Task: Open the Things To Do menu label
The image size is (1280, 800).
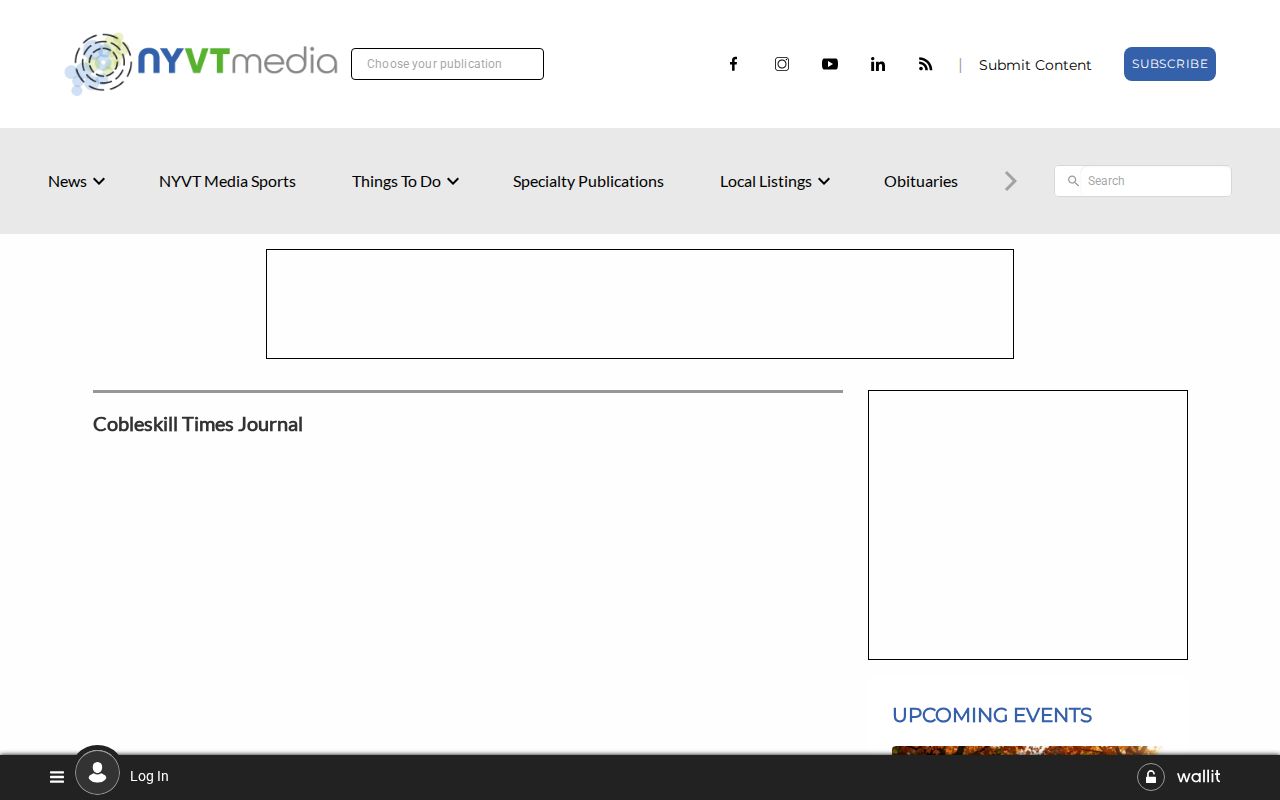Action: [x=396, y=181]
